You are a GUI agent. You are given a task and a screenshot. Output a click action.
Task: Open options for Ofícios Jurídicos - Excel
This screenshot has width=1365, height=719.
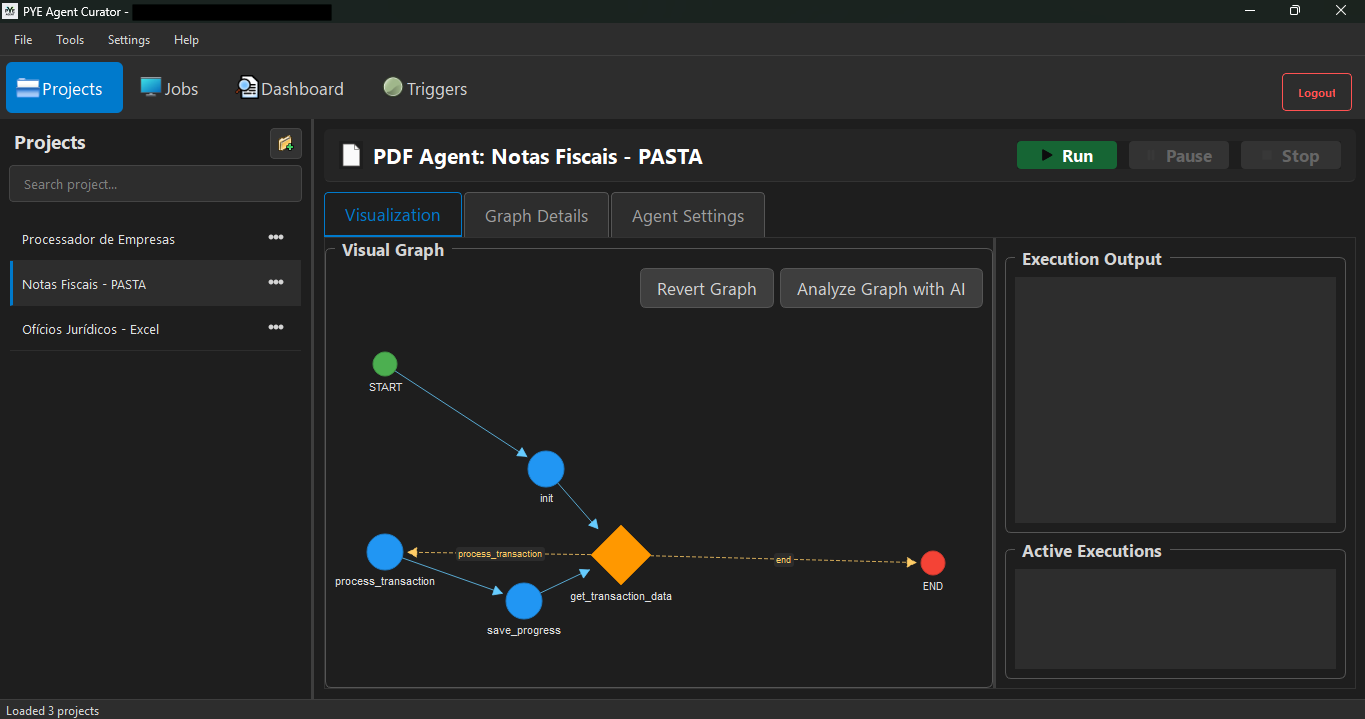276,328
